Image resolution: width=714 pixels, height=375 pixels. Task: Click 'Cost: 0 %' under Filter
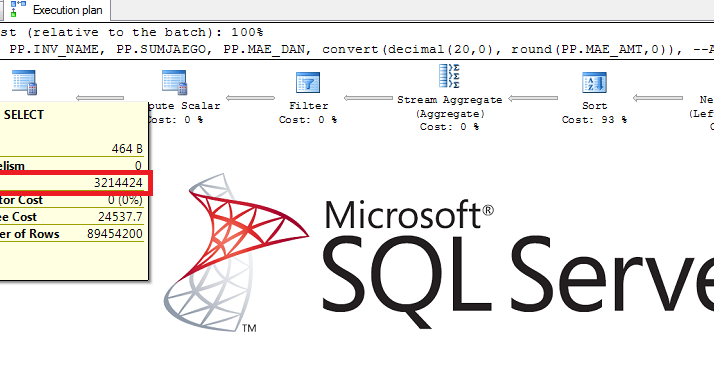pyautogui.click(x=308, y=120)
